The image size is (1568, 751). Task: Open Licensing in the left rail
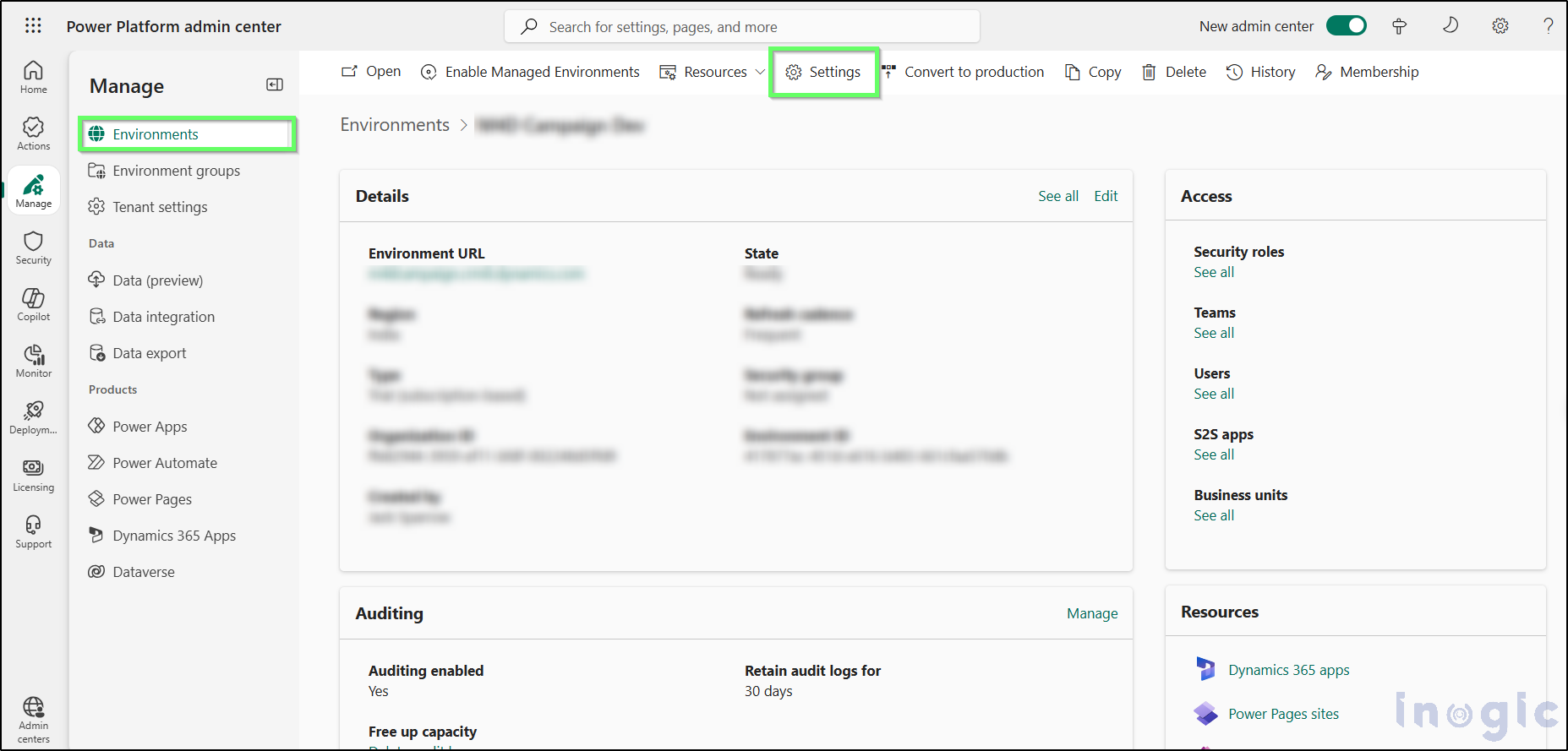[x=34, y=476]
